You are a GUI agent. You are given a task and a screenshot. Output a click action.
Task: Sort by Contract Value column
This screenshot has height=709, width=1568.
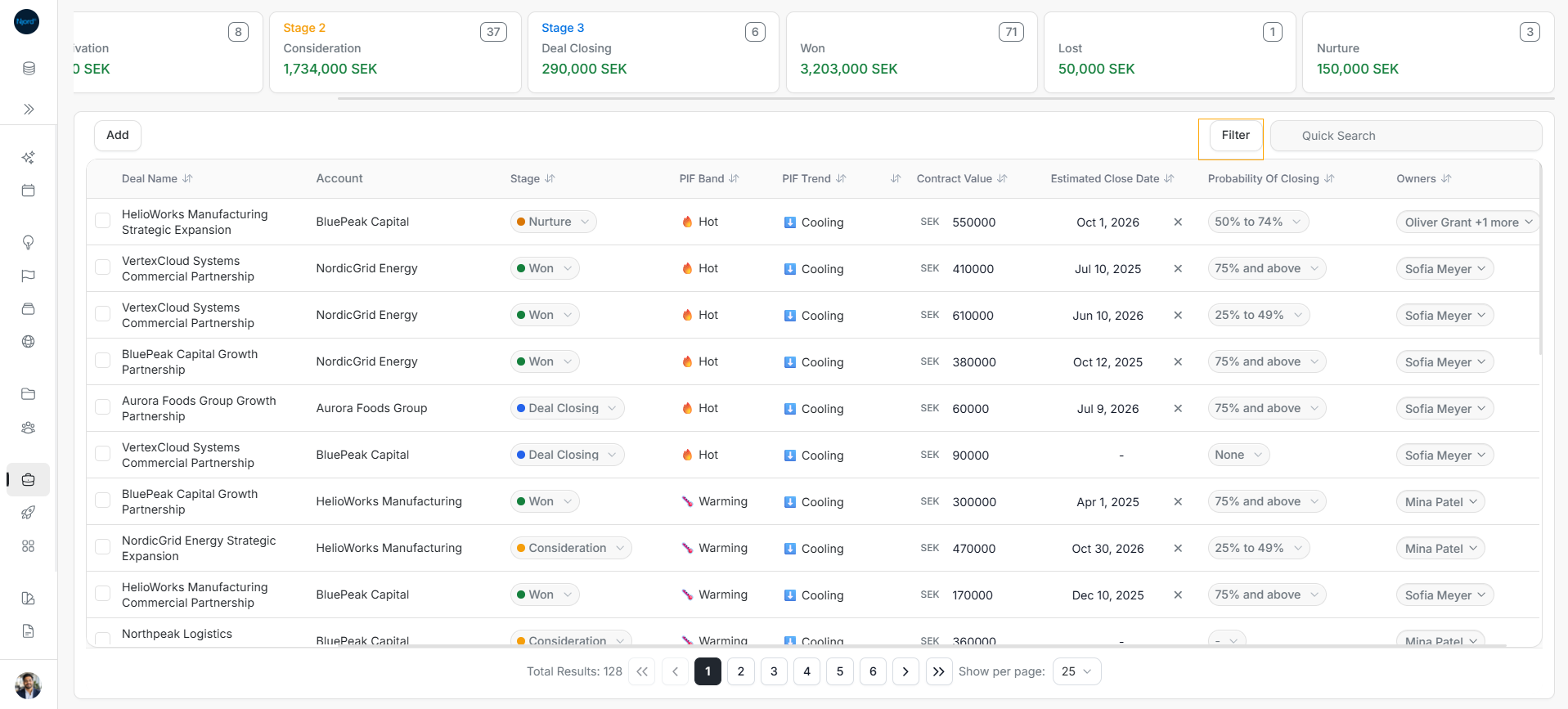(x=1002, y=178)
